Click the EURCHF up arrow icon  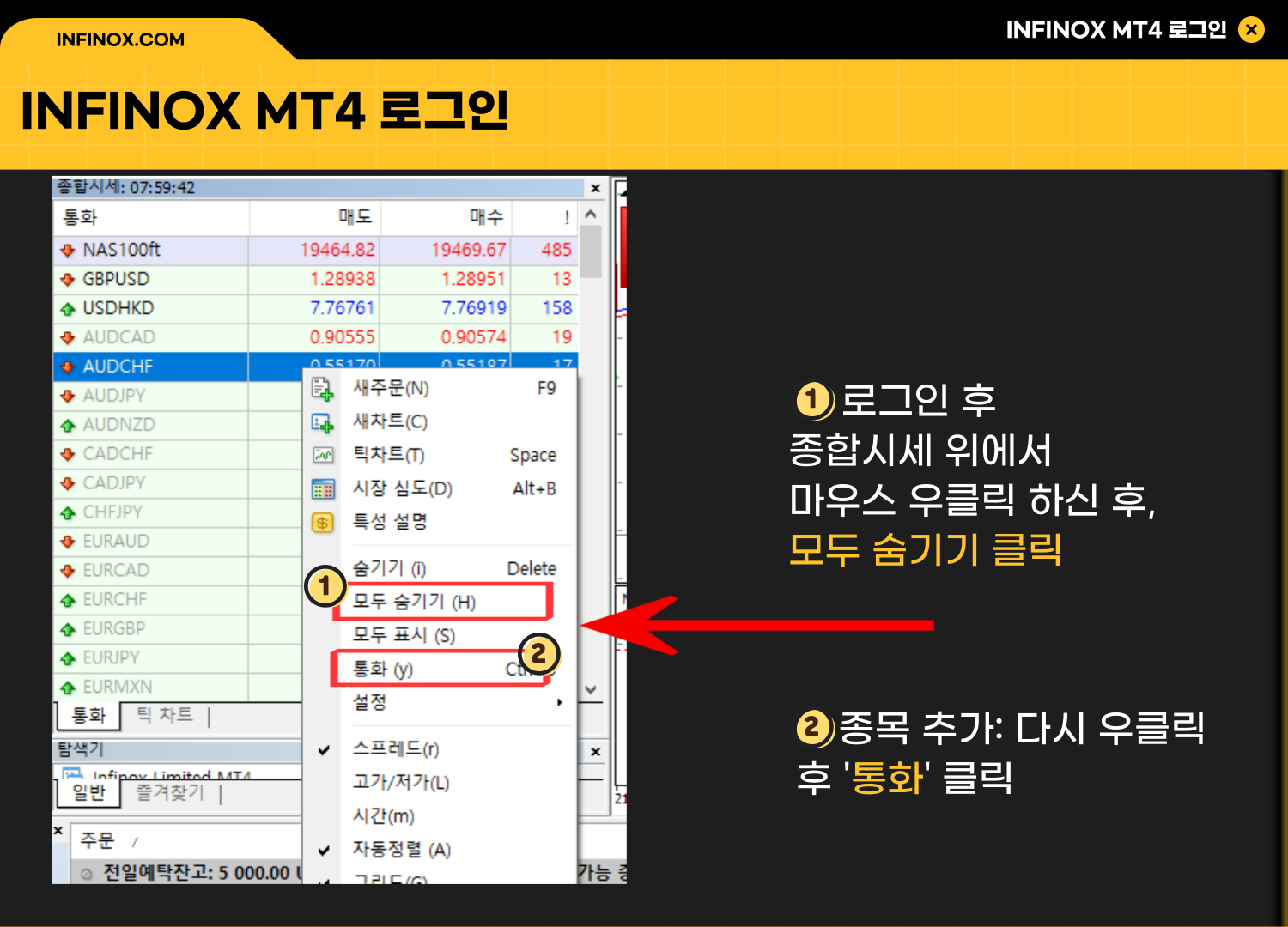[x=68, y=601]
